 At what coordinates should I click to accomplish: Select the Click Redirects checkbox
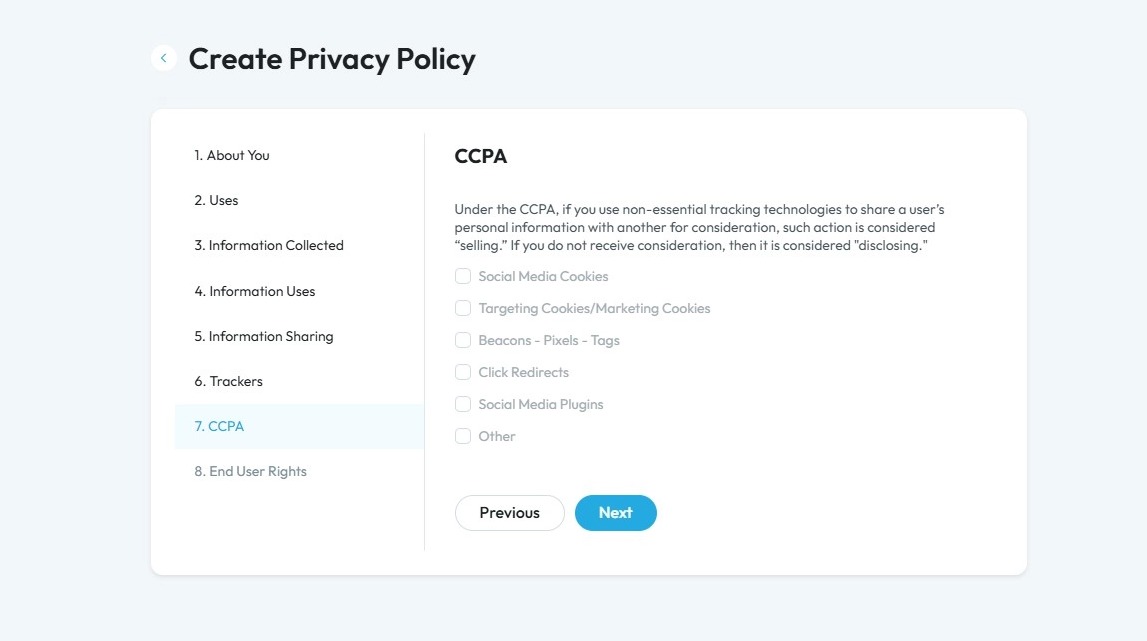(x=463, y=372)
